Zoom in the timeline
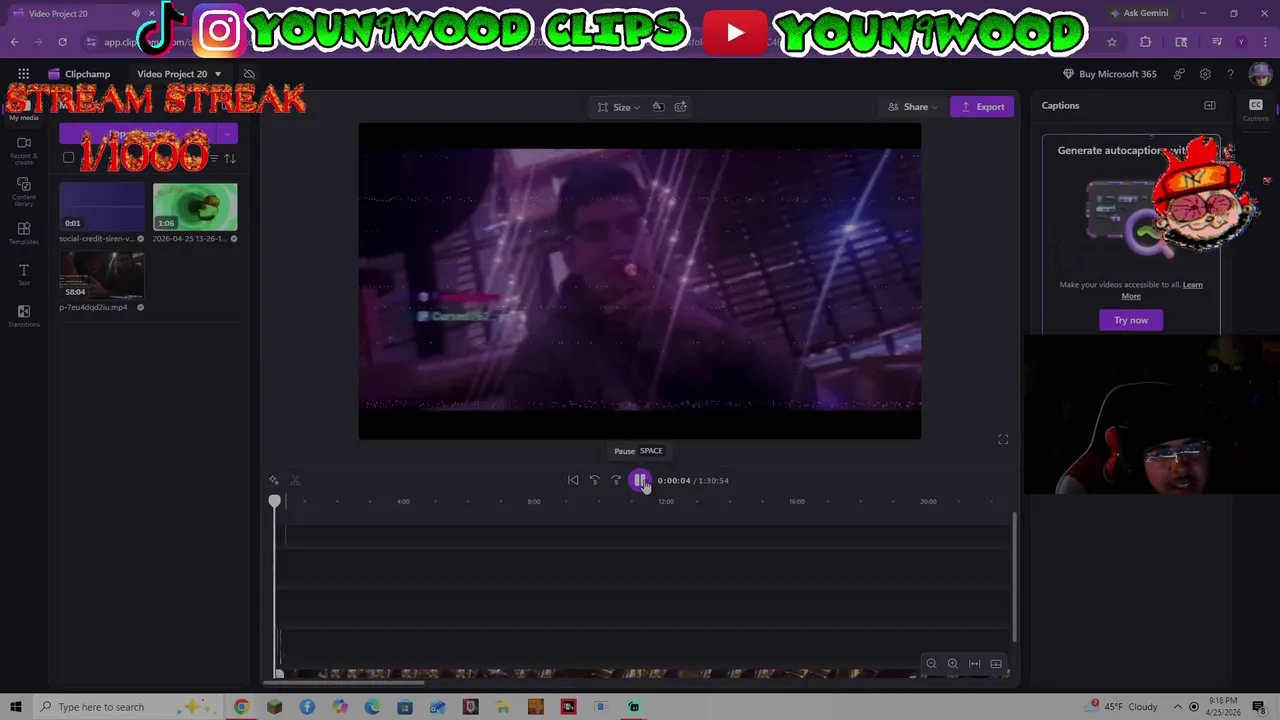 tap(953, 664)
